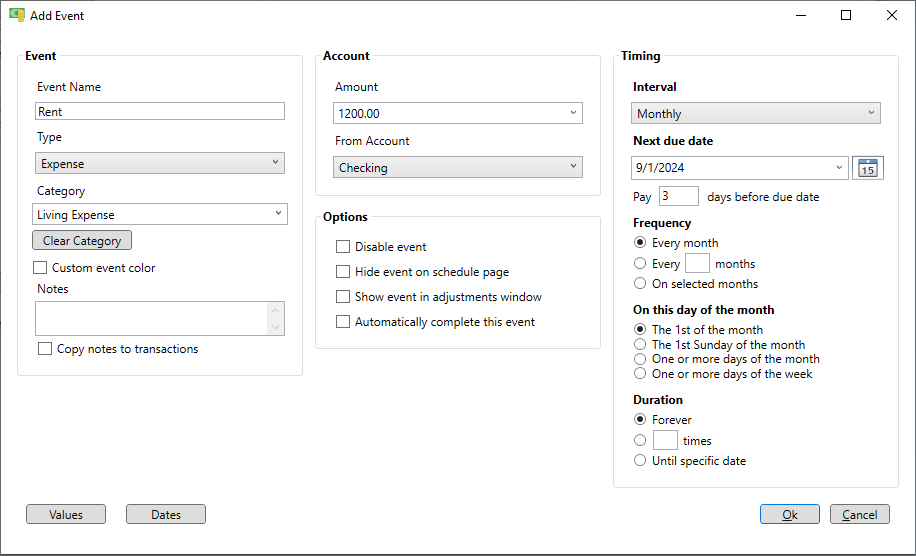Screen dimensions: 916x556
Task: Confirm with the Ok button
Action: pyautogui.click(x=790, y=515)
